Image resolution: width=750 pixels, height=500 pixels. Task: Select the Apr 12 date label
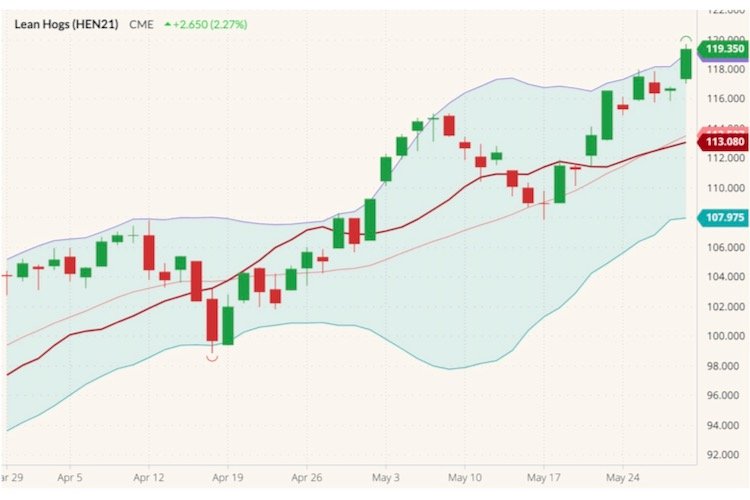(148, 478)
